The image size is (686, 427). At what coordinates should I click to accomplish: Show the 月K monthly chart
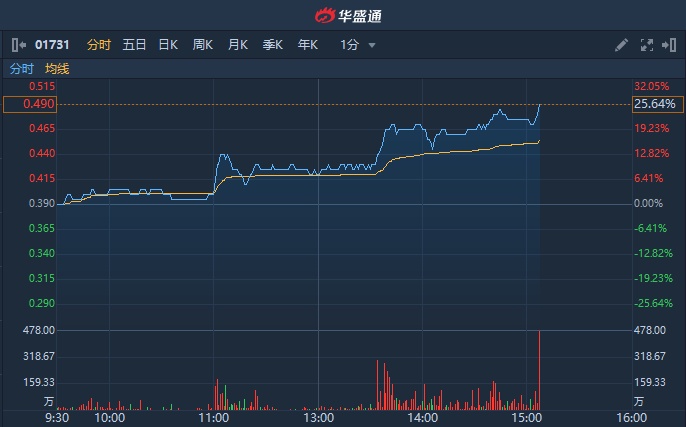pos(238,45)
